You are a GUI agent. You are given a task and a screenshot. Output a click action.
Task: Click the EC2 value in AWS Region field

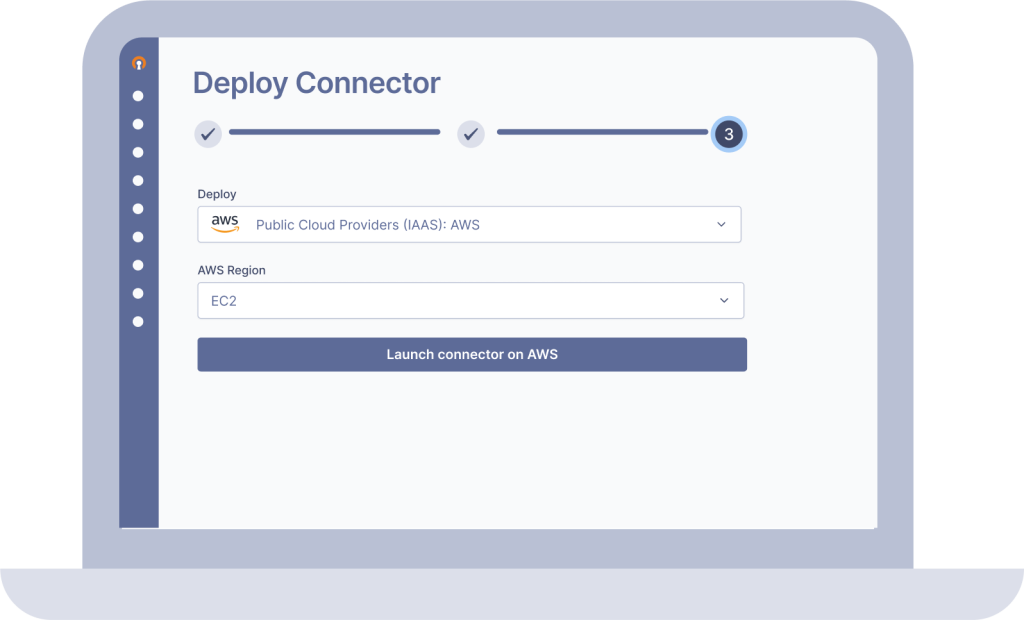tap(224, 300)
